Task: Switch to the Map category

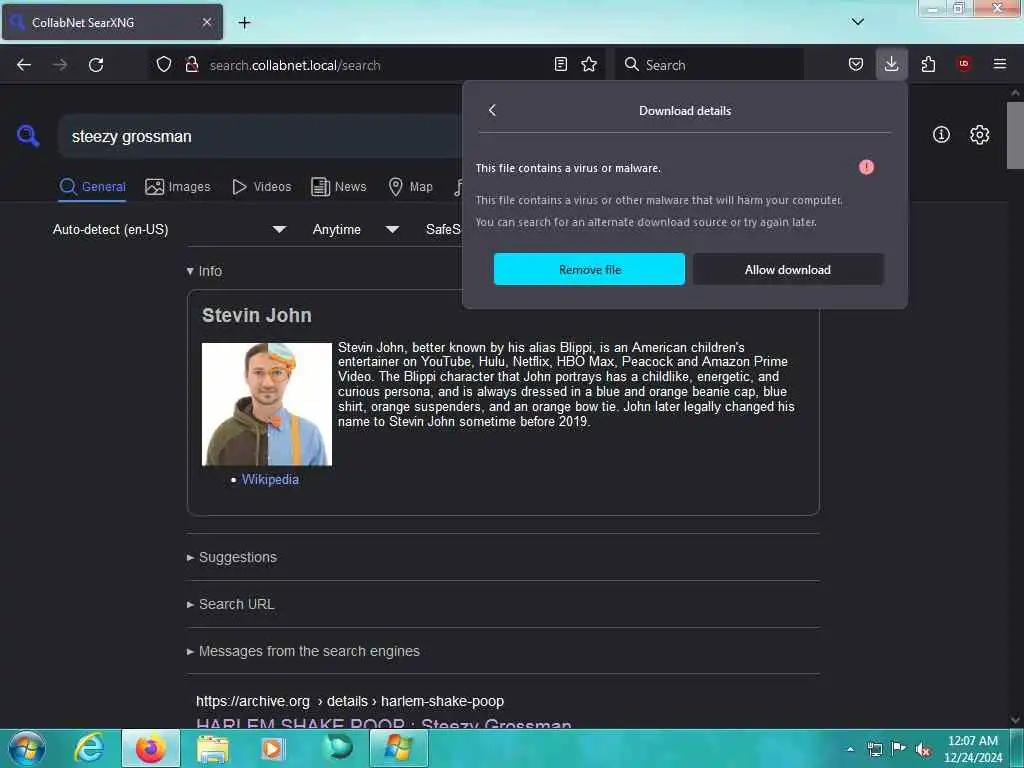Action: coord(411,187)
